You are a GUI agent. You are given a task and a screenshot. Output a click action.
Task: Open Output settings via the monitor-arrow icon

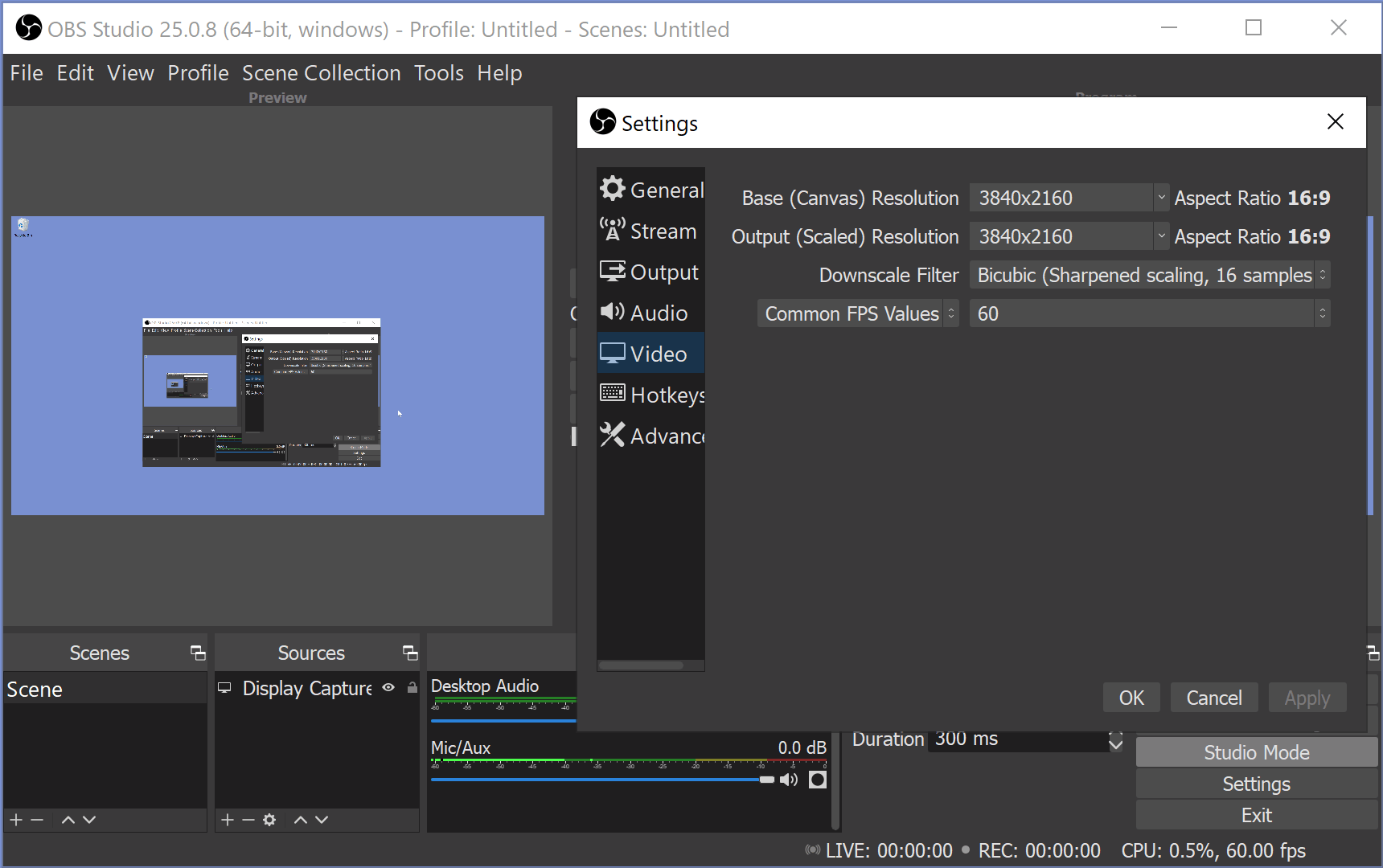(x=612, y=271)
